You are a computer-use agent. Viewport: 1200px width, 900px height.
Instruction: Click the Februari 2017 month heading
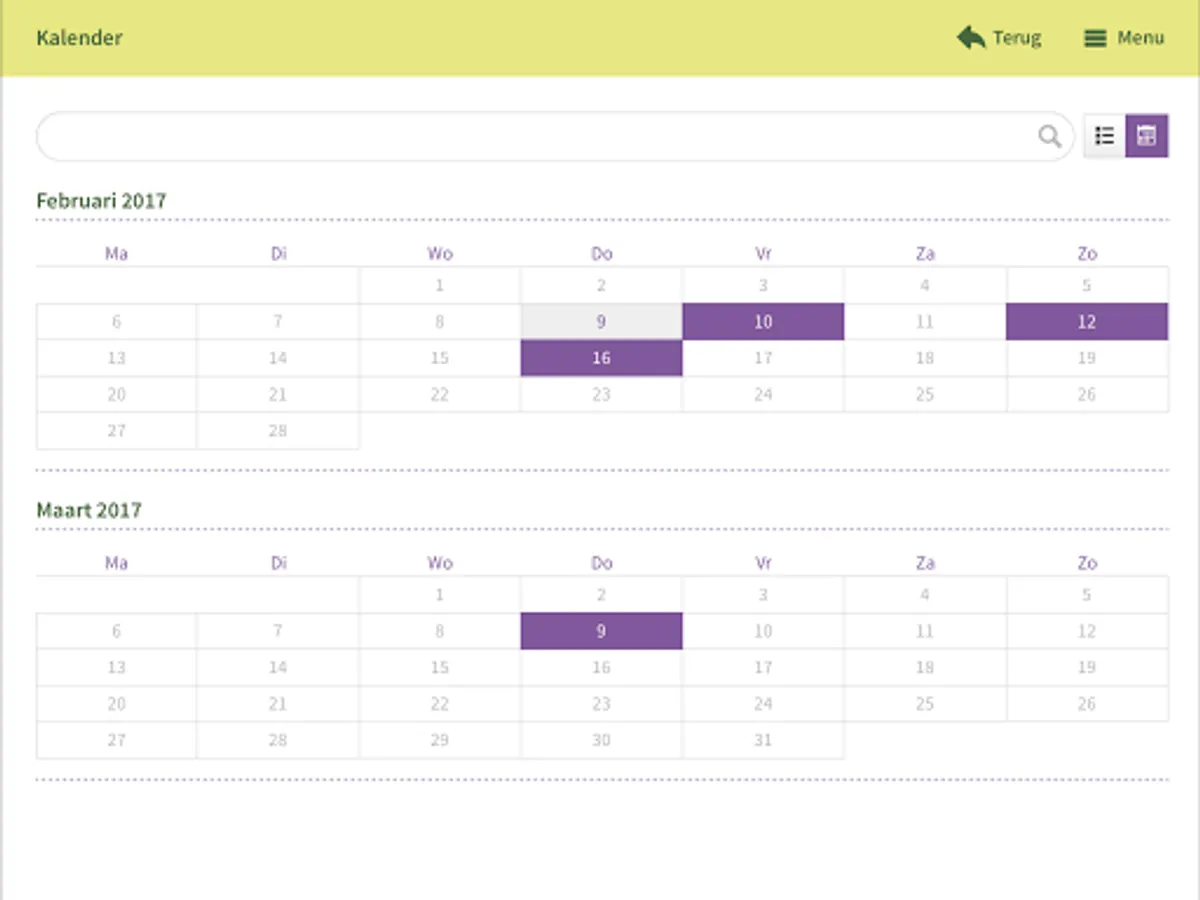pos(101,200)
